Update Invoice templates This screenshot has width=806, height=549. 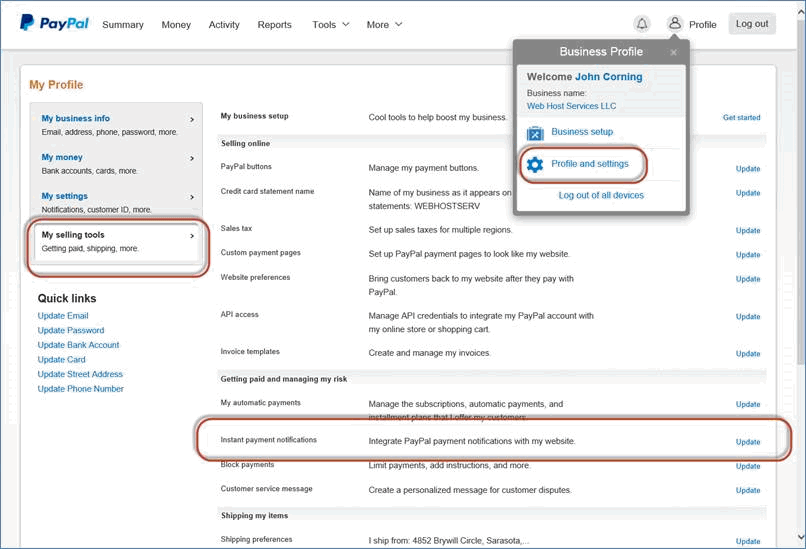[x=748, y=354]
